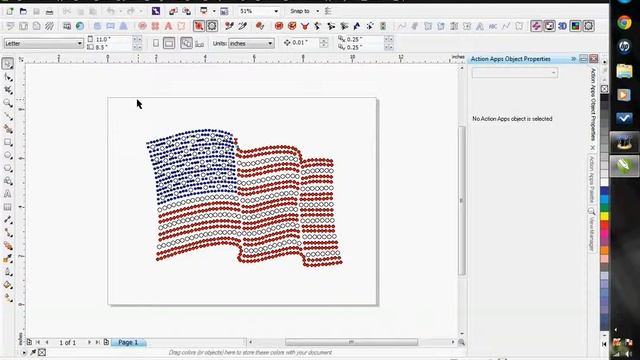Click the ABC text icon in toolbar
640x360 pixels.
(493, 26)
